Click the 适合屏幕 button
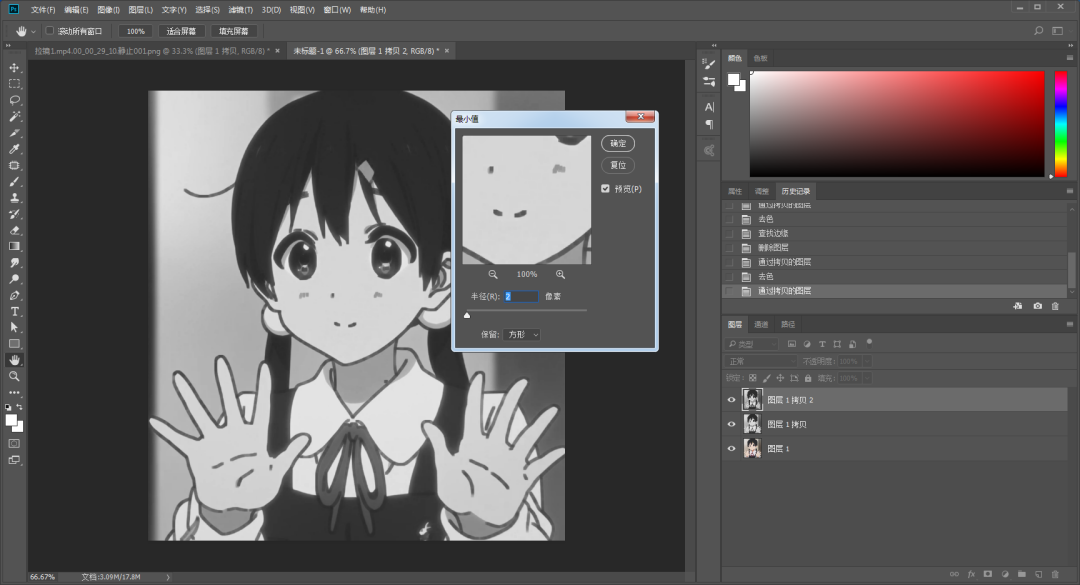 point(181,31)
